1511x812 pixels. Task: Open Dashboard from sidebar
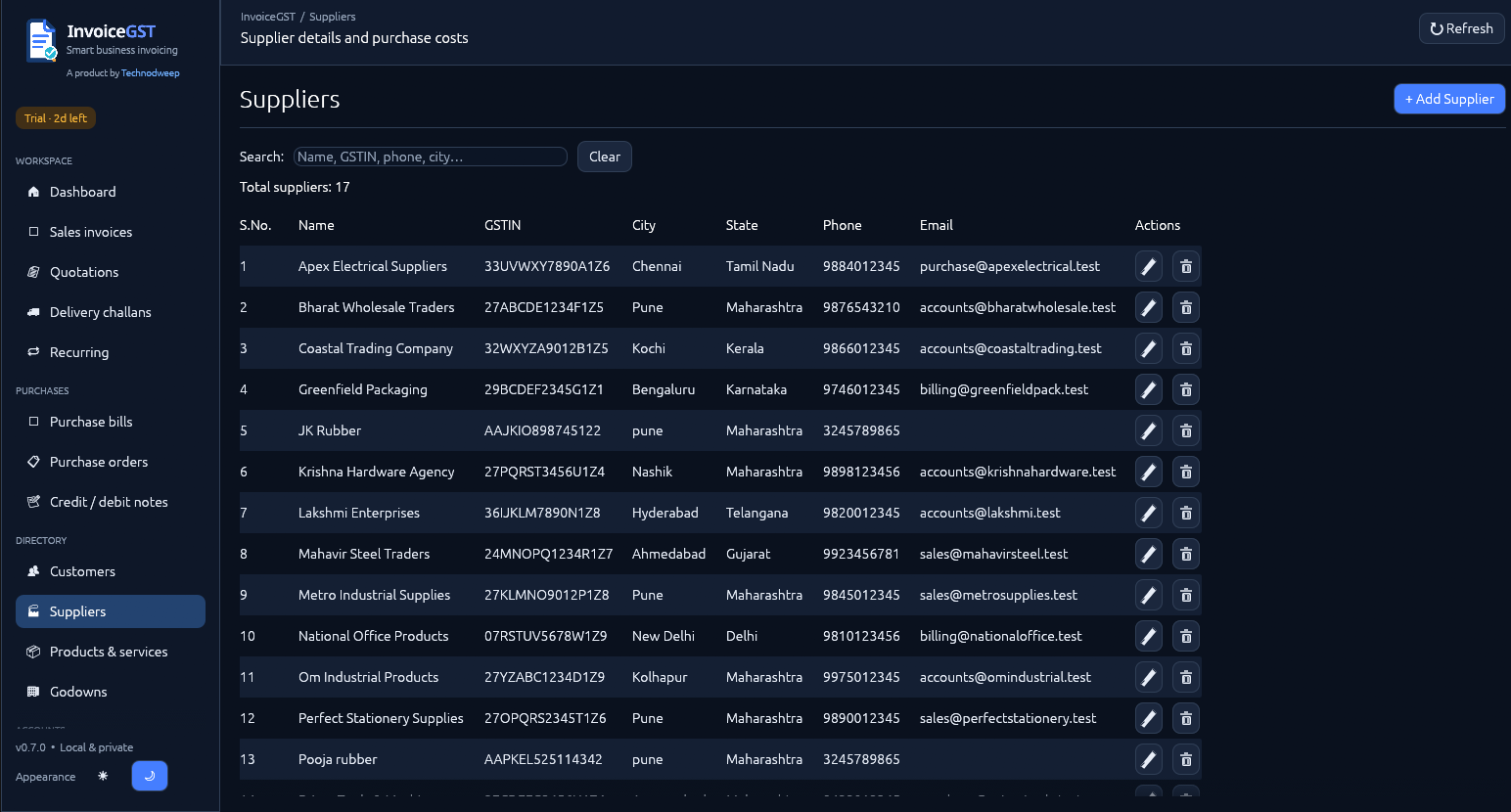111,192
